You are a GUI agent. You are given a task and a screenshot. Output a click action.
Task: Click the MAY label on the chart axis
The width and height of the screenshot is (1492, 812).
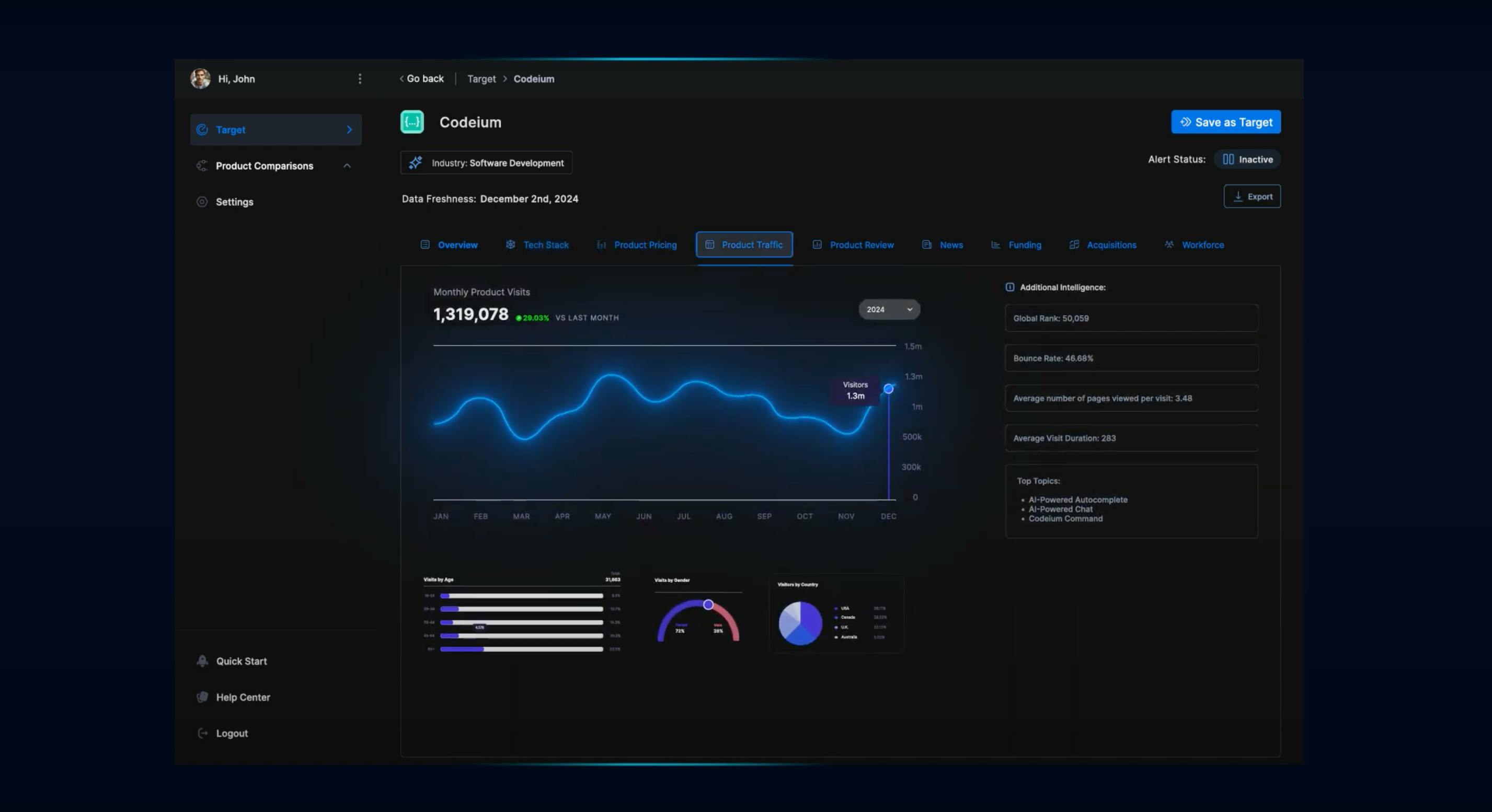click(x=602, y=516)
